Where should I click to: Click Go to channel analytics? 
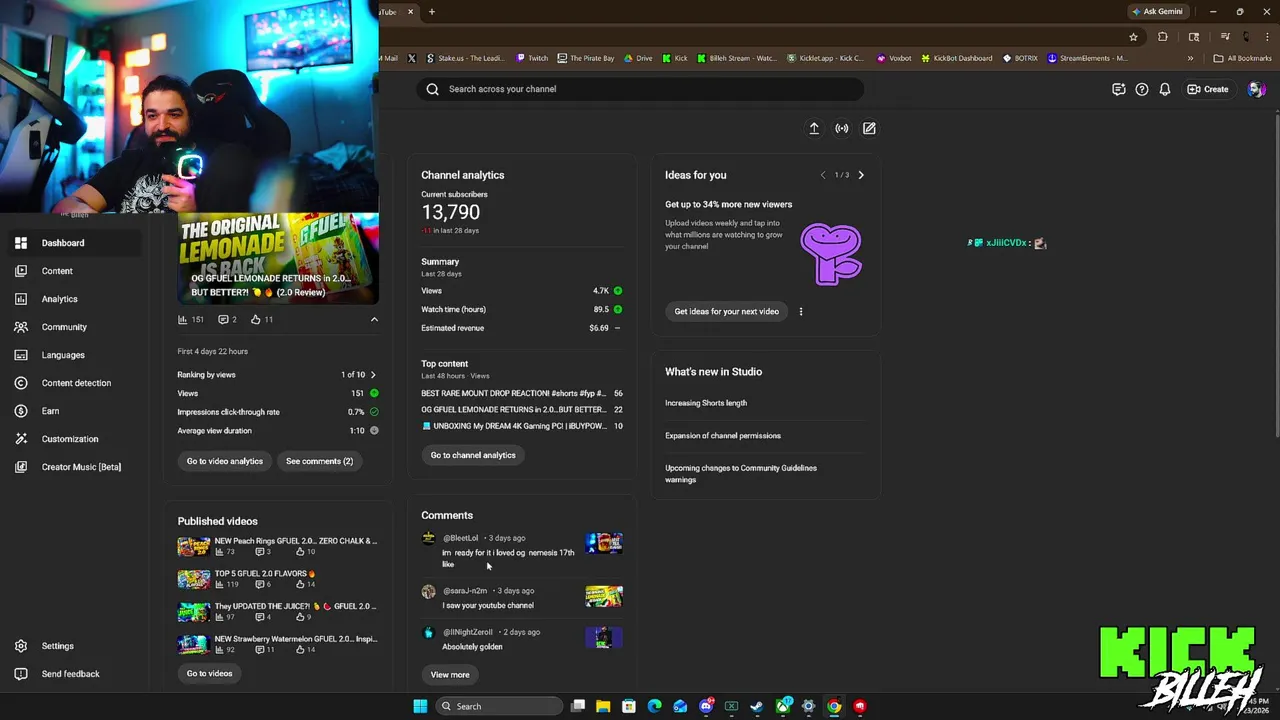473,455
